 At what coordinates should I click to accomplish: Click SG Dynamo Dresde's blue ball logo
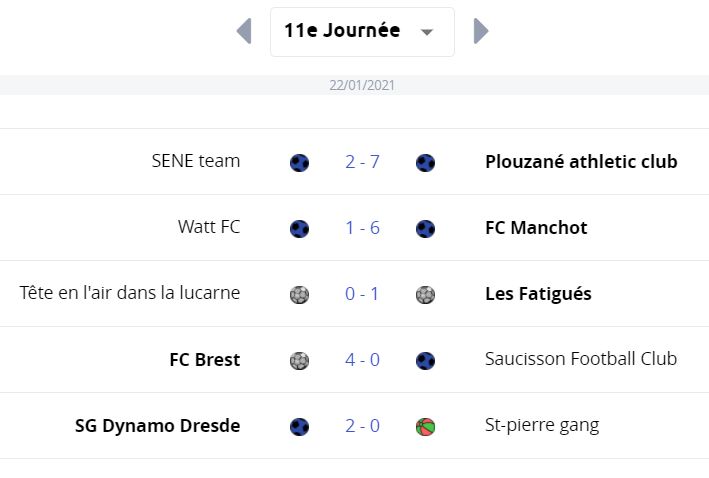coord(299,426)
